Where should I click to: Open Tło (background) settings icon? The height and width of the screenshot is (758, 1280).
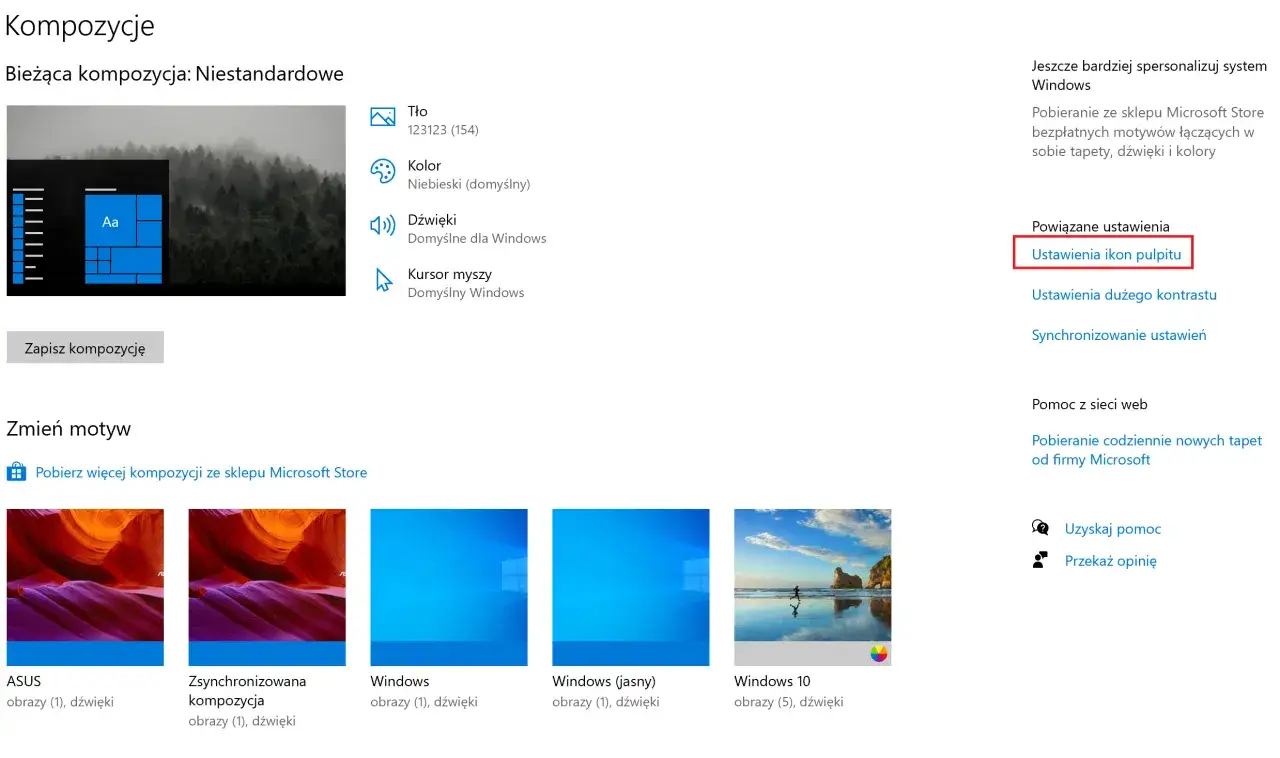(383, 117)
